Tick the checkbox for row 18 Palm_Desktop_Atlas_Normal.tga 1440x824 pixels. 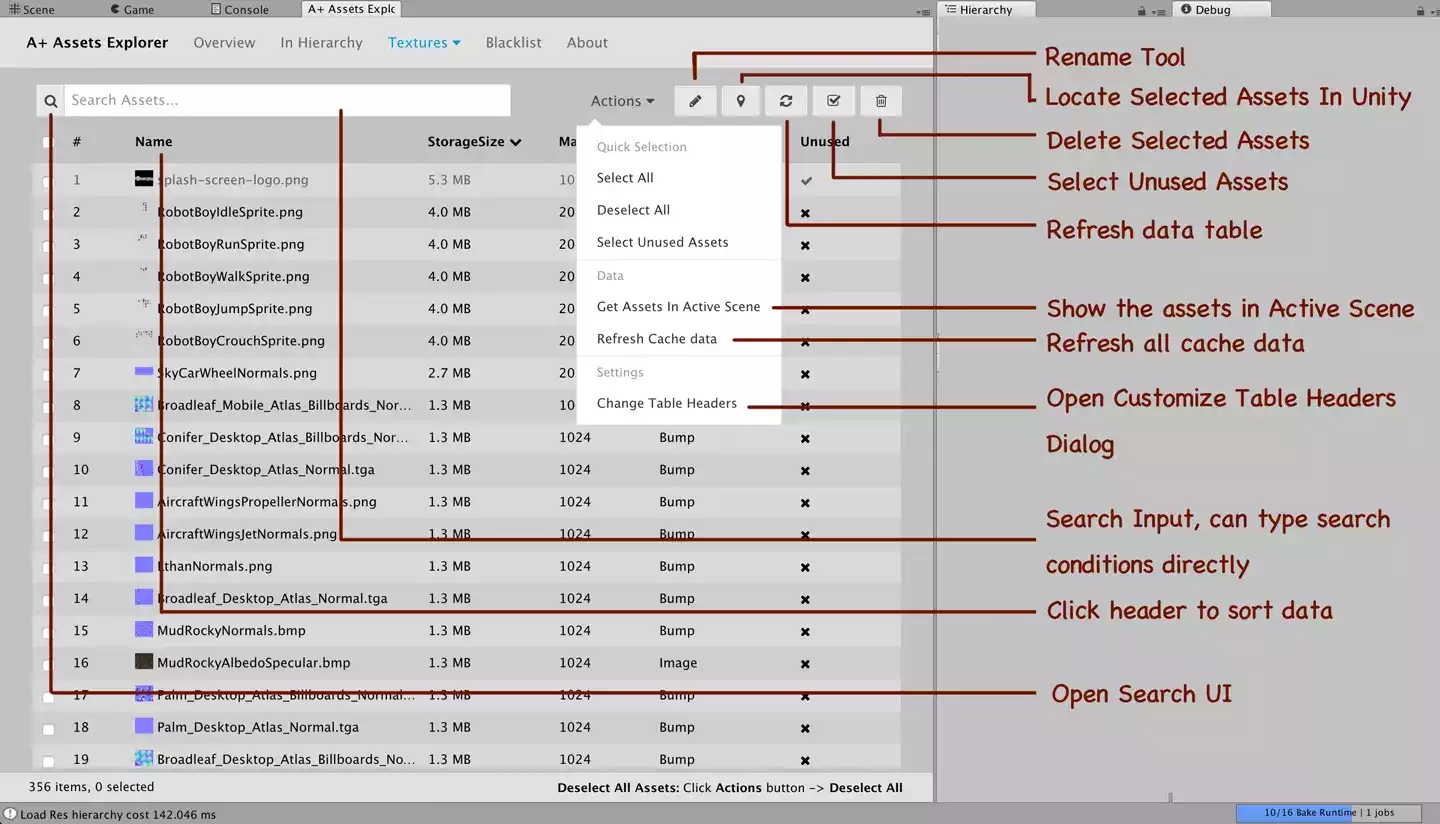[x=48, y=729]
